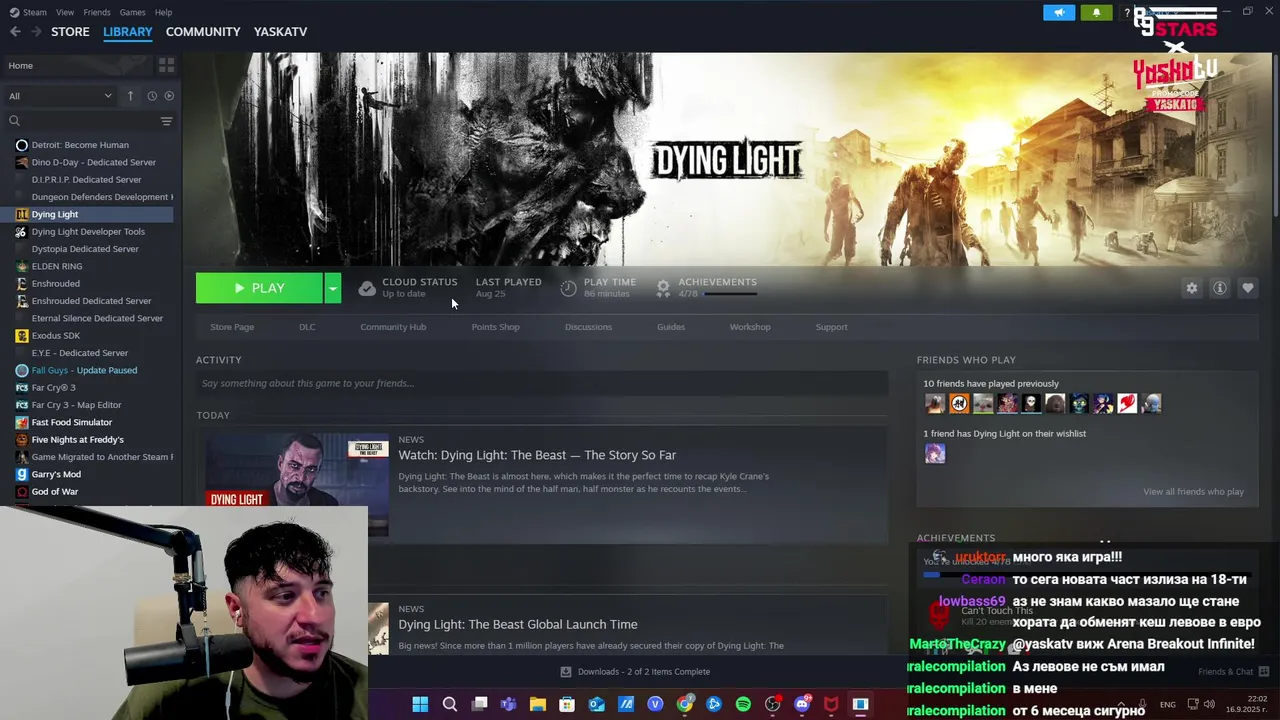Show recent activity clock filter icon
The height and width of the screenshot is (720, 1280).
pyautogui.click(x=152, y=96)
